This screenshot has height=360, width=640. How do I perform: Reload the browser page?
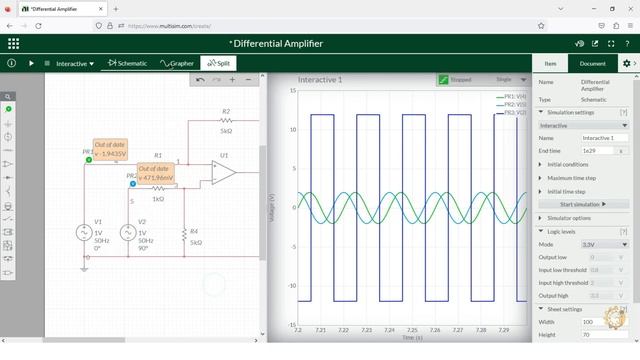pos(38,26)
